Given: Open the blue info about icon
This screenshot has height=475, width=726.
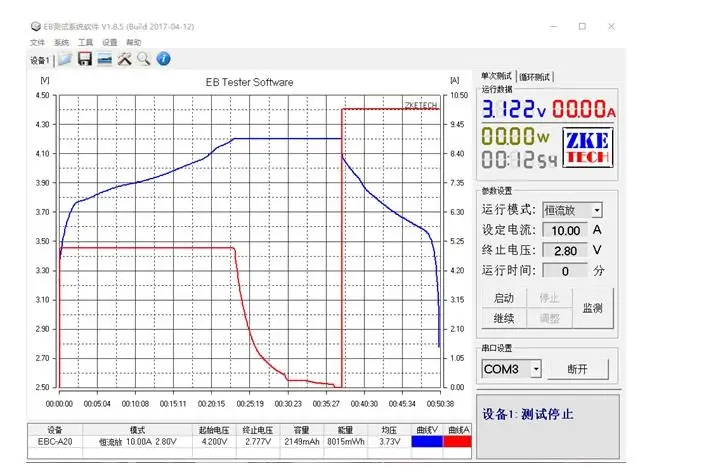Looking at the screenshot, I should pos(163,59).
